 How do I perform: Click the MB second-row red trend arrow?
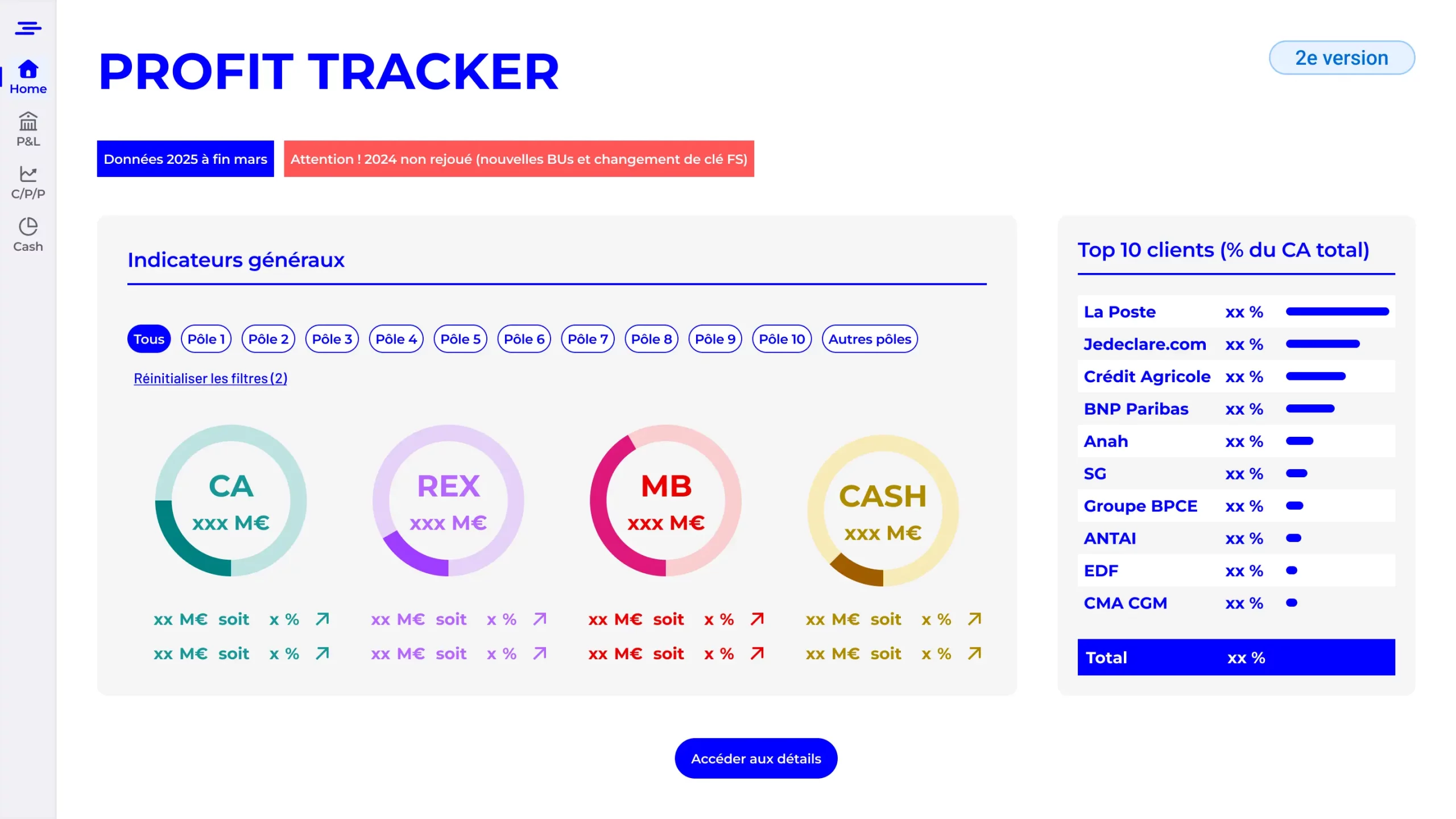click(757, 653)
